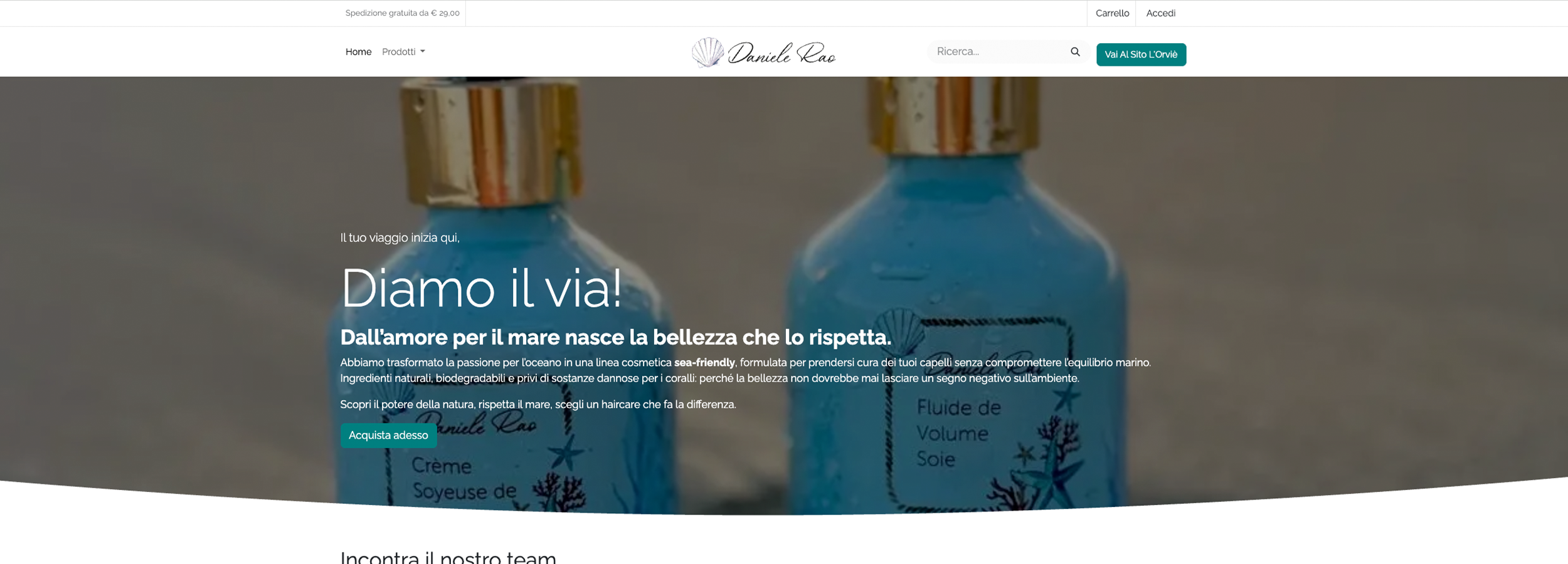Open the Carrello link
This screenshot has height=564, width=1568.
pyautogui.click(x=1112, y=13)
